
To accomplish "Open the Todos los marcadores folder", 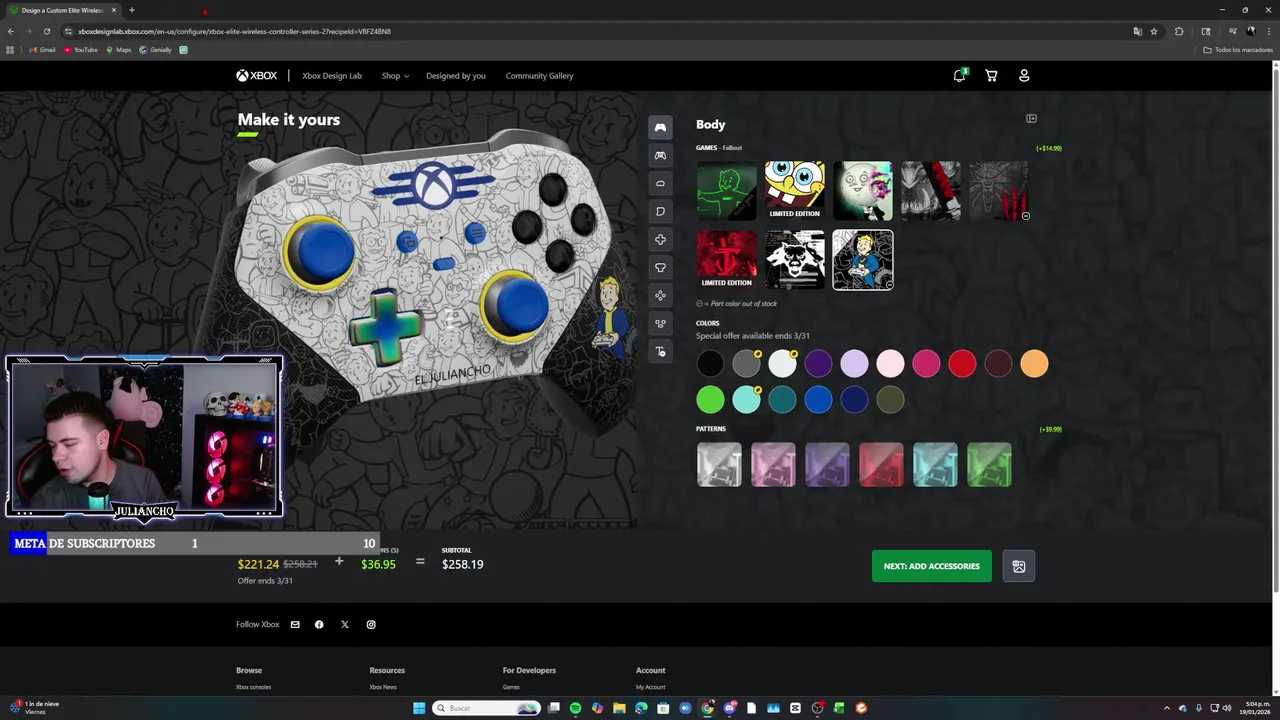I will point(1238,50).
